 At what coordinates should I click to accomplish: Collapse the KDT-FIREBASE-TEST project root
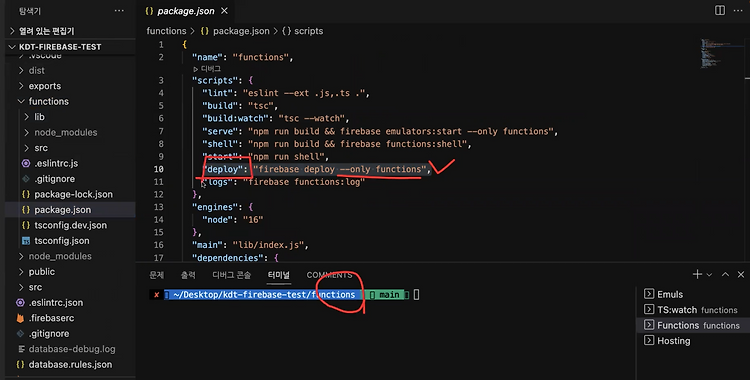[x=60, y=47]
